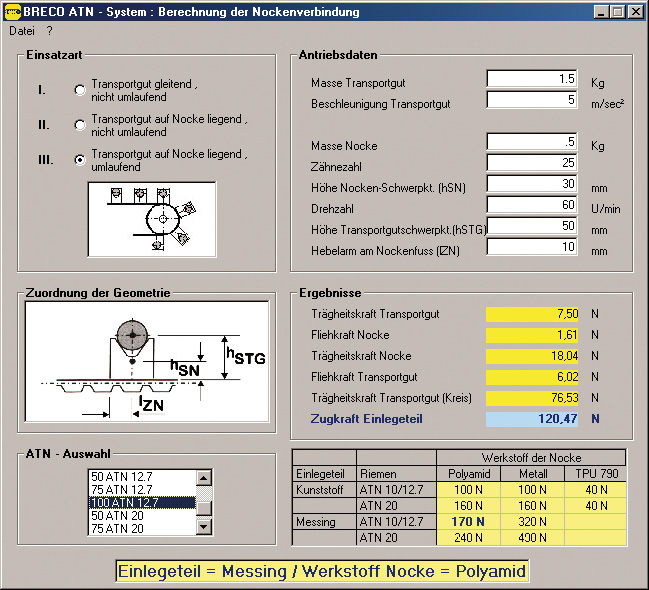
Task: Click the ATN list scrollbar thumb
Action: 204,508
